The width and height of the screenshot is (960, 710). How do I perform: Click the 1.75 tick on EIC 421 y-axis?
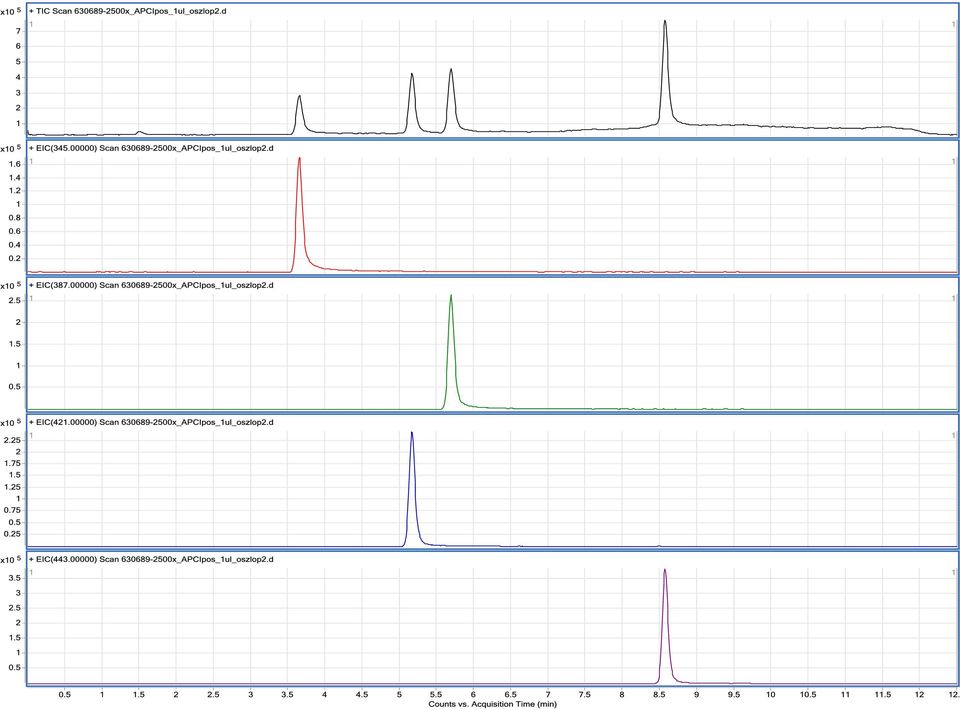(13, 463)
